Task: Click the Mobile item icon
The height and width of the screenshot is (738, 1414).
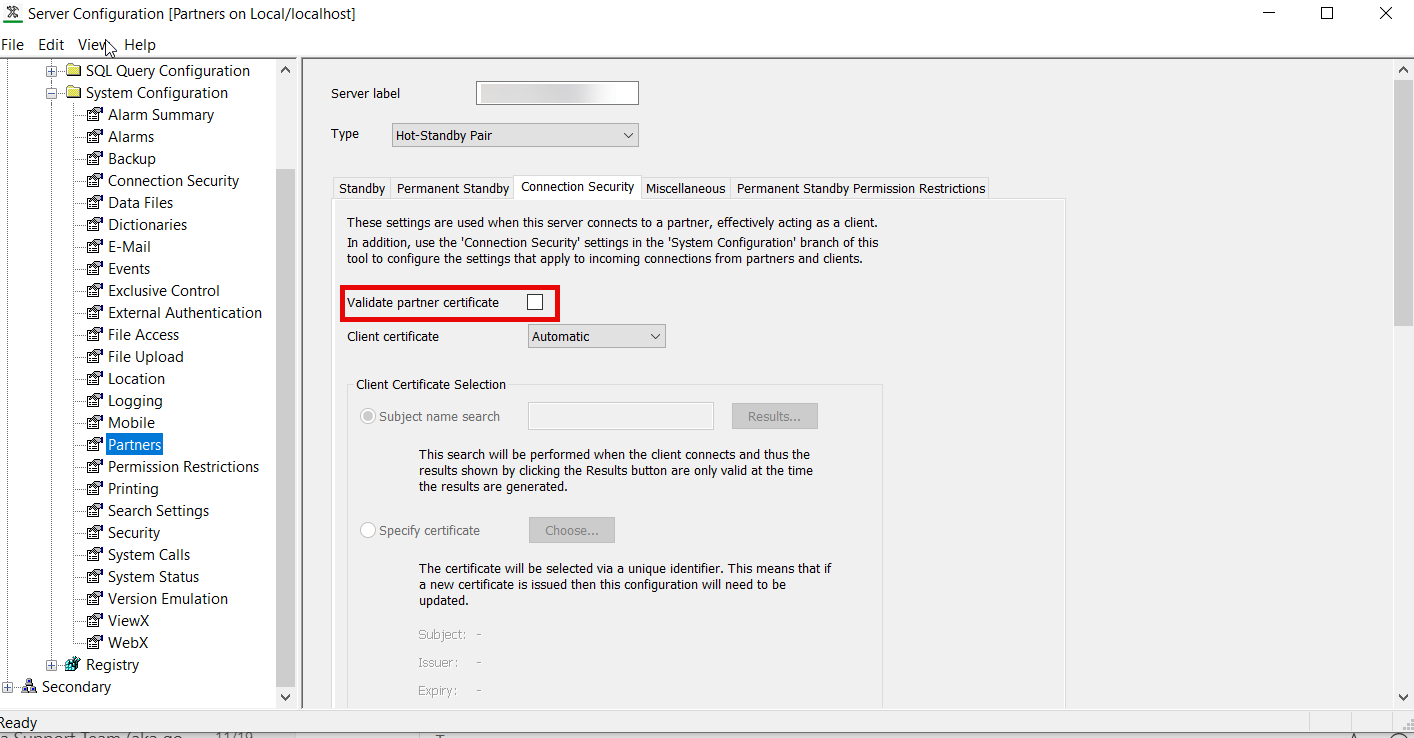Action: pos(95,423)
